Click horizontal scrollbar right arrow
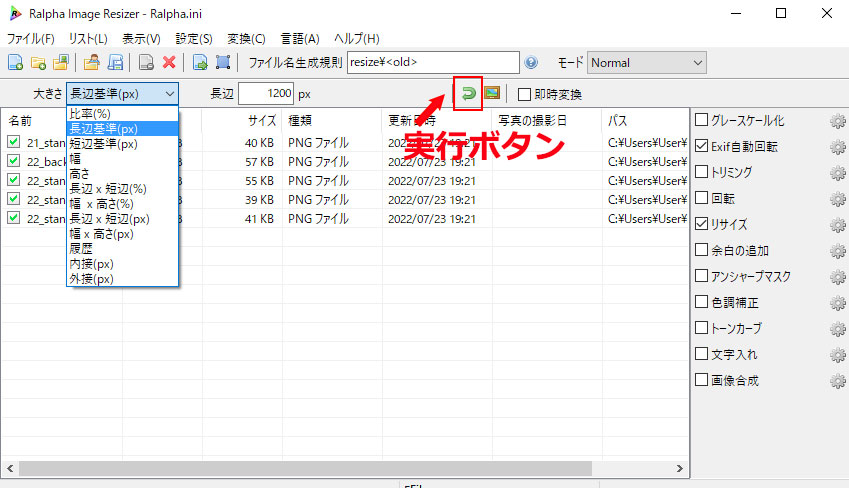 [x=680, y=469]
